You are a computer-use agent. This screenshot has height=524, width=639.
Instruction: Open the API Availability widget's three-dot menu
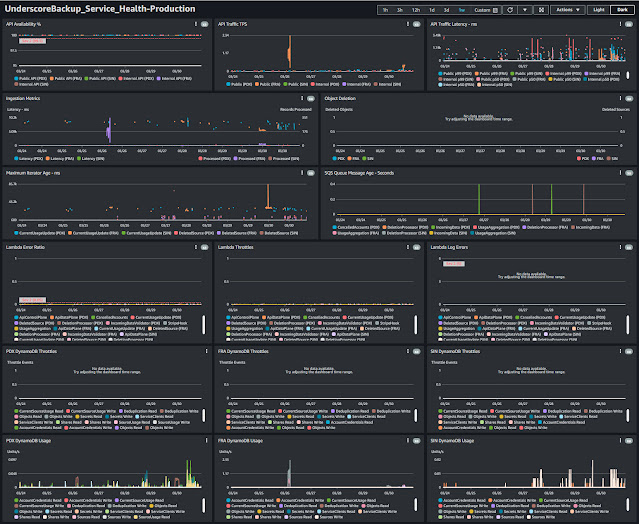[196, 24]
